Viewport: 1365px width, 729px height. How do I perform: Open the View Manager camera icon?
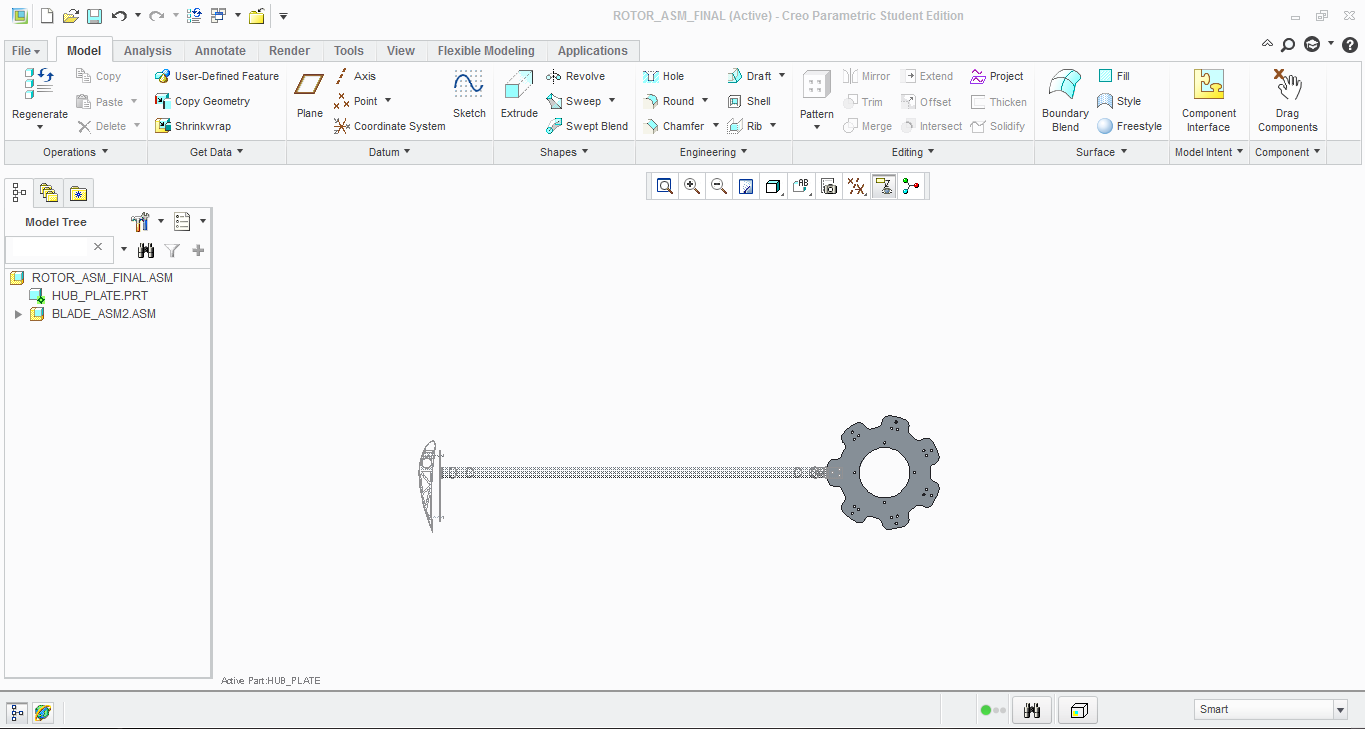click(828, 186)
